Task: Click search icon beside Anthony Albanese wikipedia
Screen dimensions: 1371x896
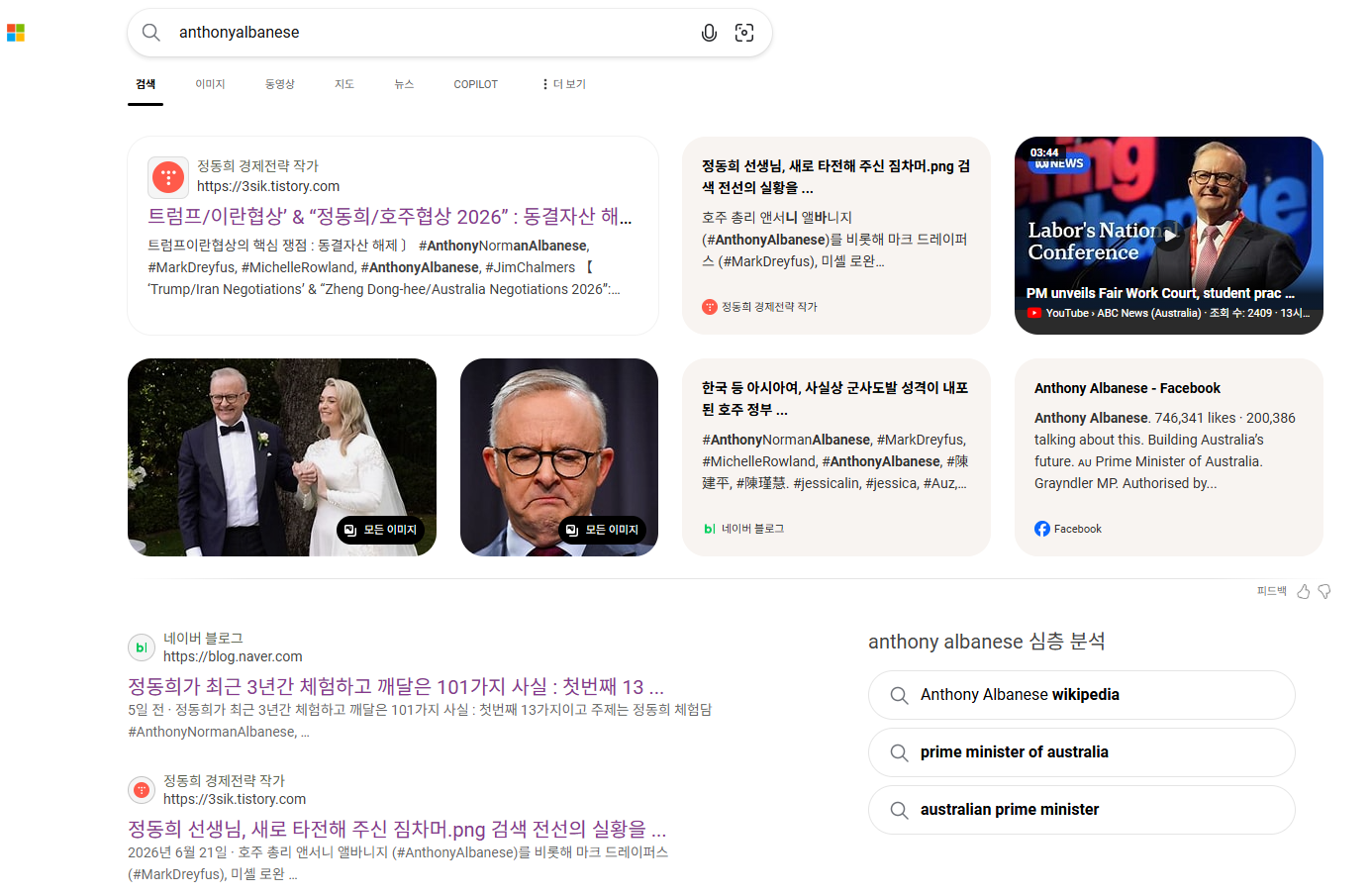Action: click(899, 695)
